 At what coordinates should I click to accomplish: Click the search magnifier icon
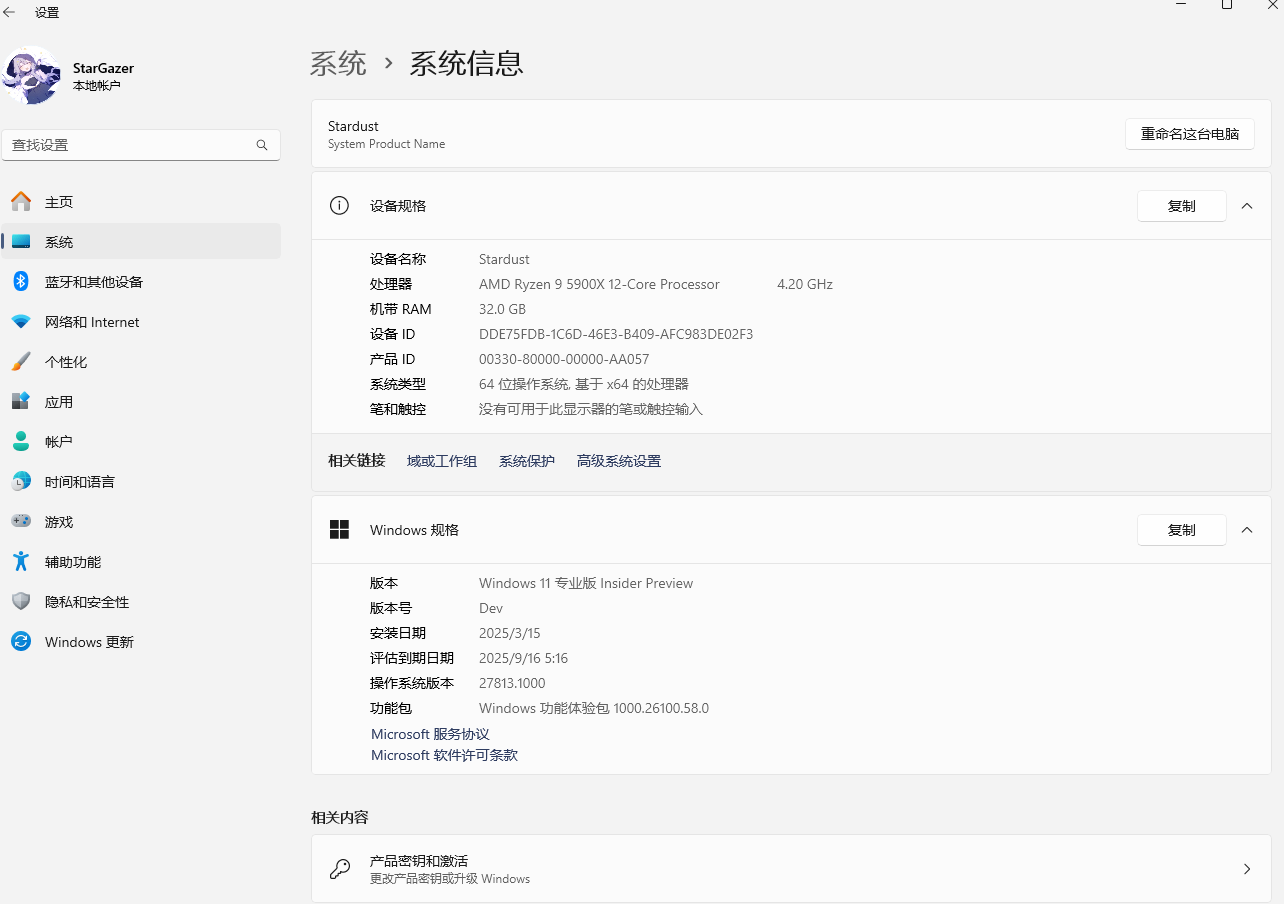(262, 145)
